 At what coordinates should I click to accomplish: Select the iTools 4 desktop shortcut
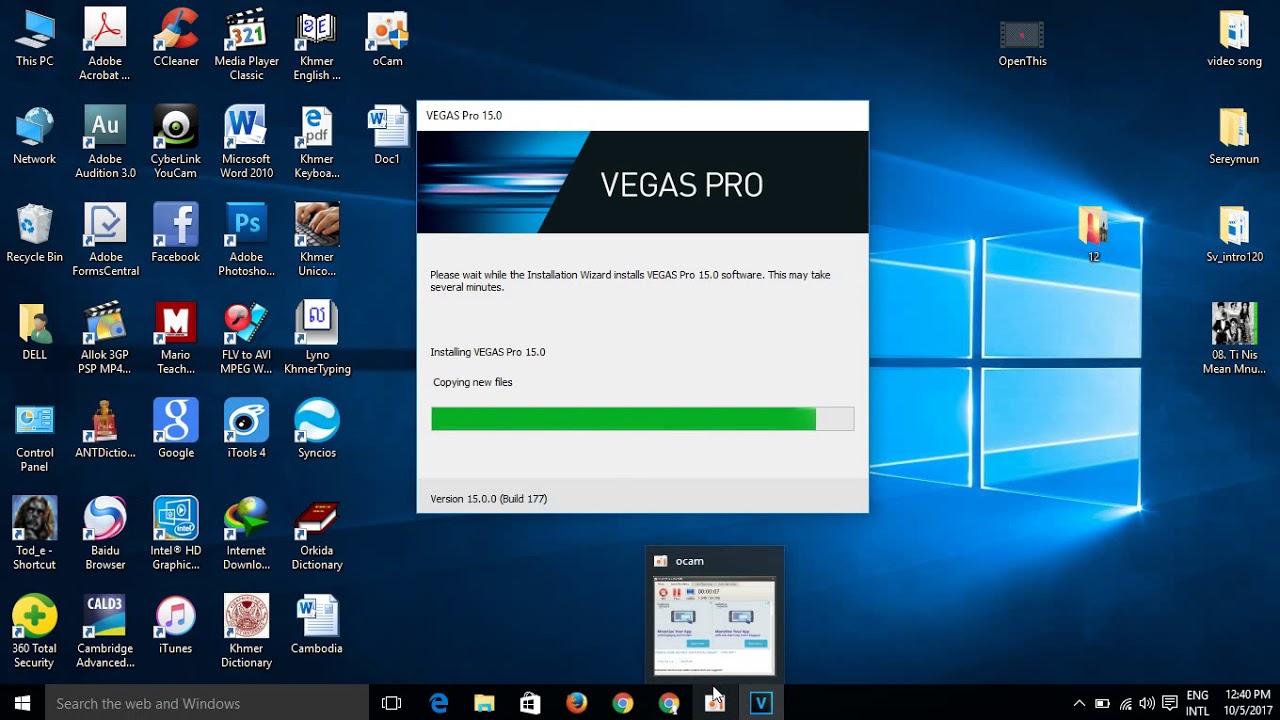point(246,430)
